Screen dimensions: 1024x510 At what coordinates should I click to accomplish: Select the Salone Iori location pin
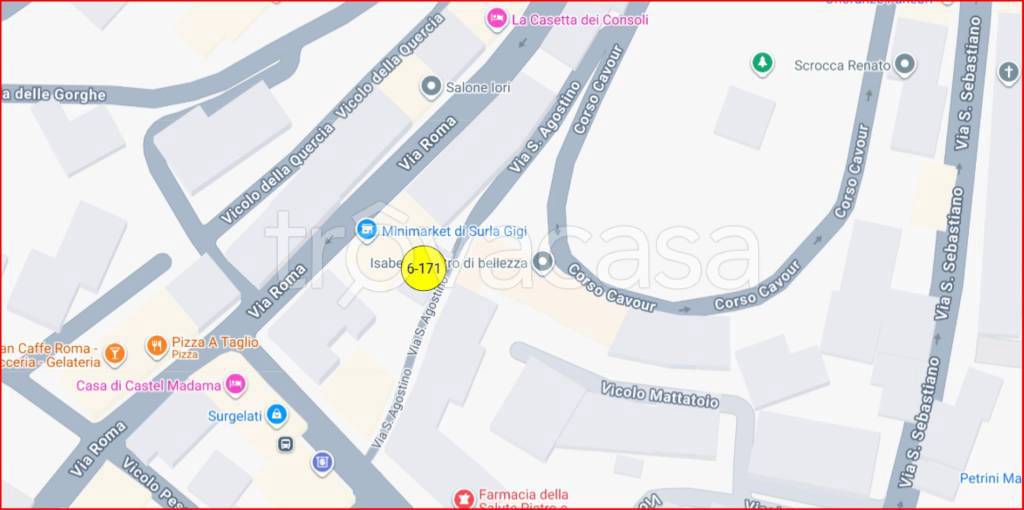tap(430, 86)
